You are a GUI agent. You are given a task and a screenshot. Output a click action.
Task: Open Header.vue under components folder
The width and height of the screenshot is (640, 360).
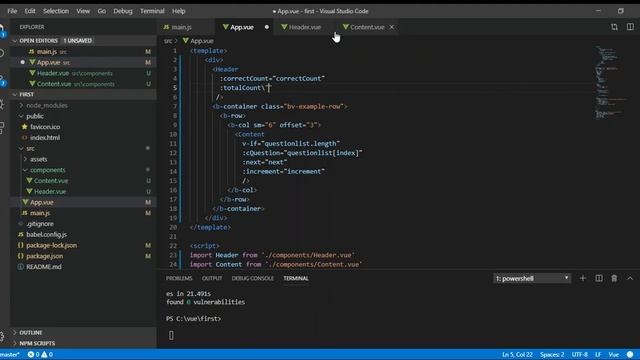[x=84, y=191]
